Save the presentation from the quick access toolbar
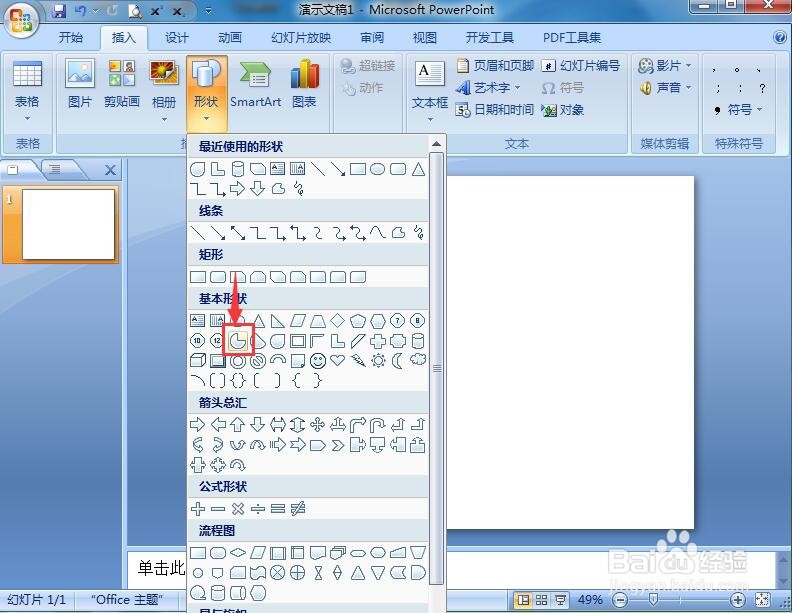 tap(60, 10)
